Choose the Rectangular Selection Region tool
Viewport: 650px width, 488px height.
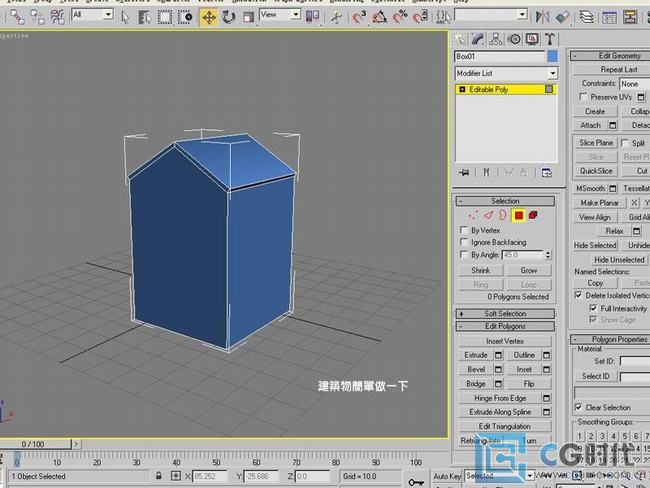coord(165,17)
